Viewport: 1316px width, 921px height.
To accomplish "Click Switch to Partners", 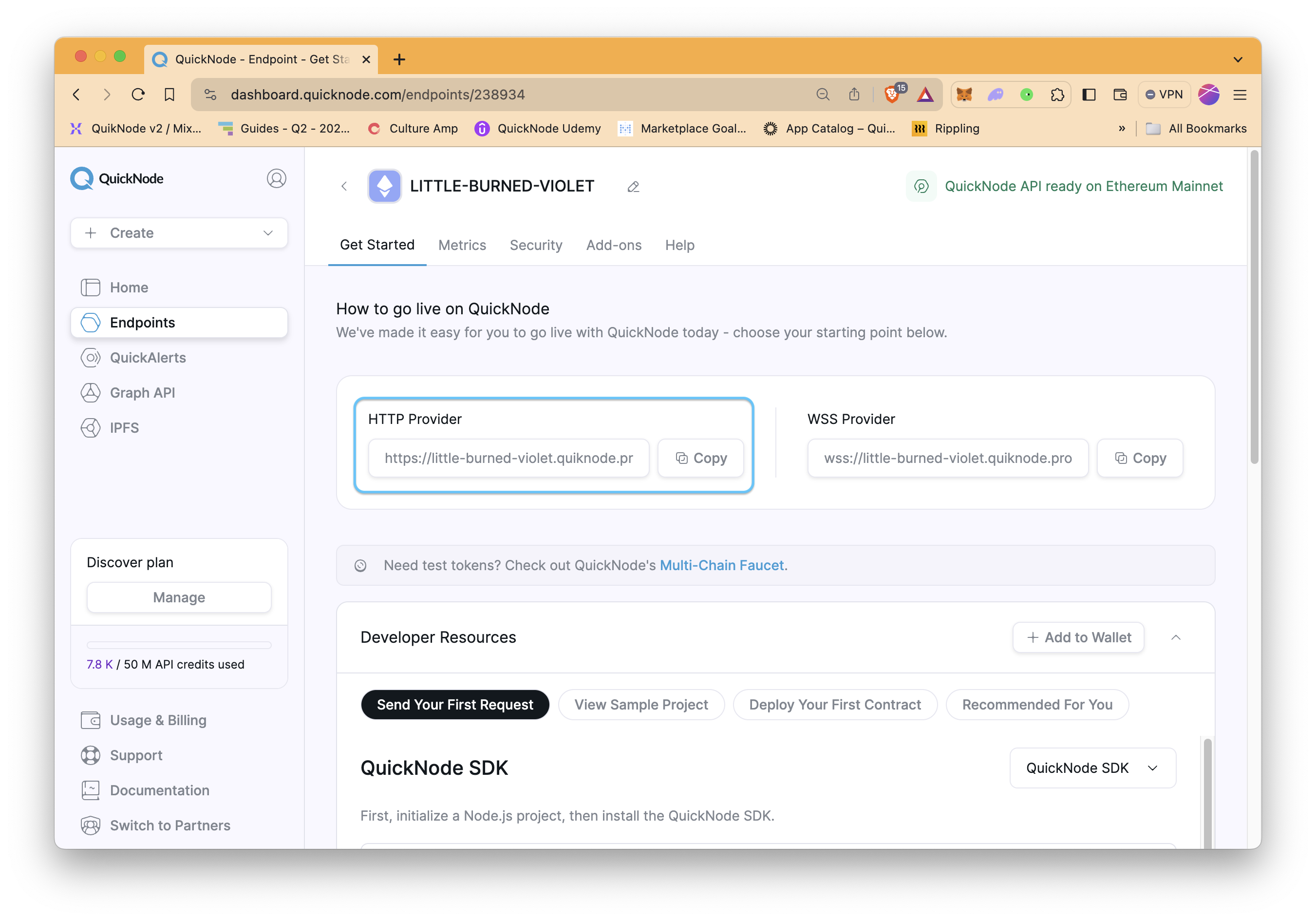I will 179,825.
